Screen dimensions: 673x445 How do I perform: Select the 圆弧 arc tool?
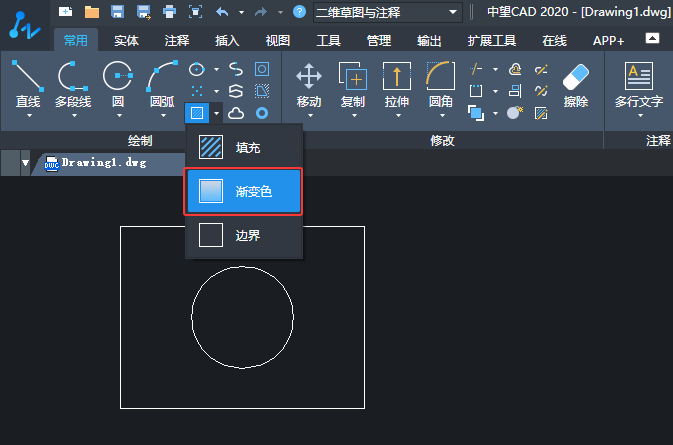(162, 84)
